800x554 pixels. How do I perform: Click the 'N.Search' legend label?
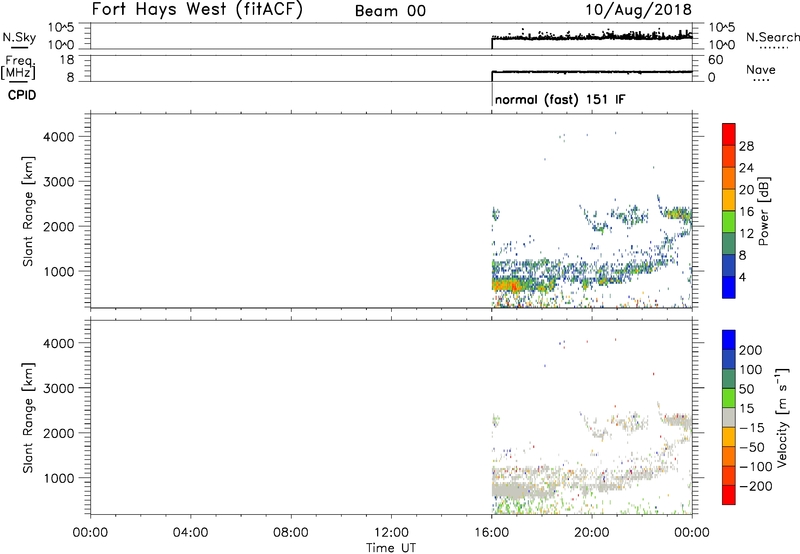(x=772, y=37)
